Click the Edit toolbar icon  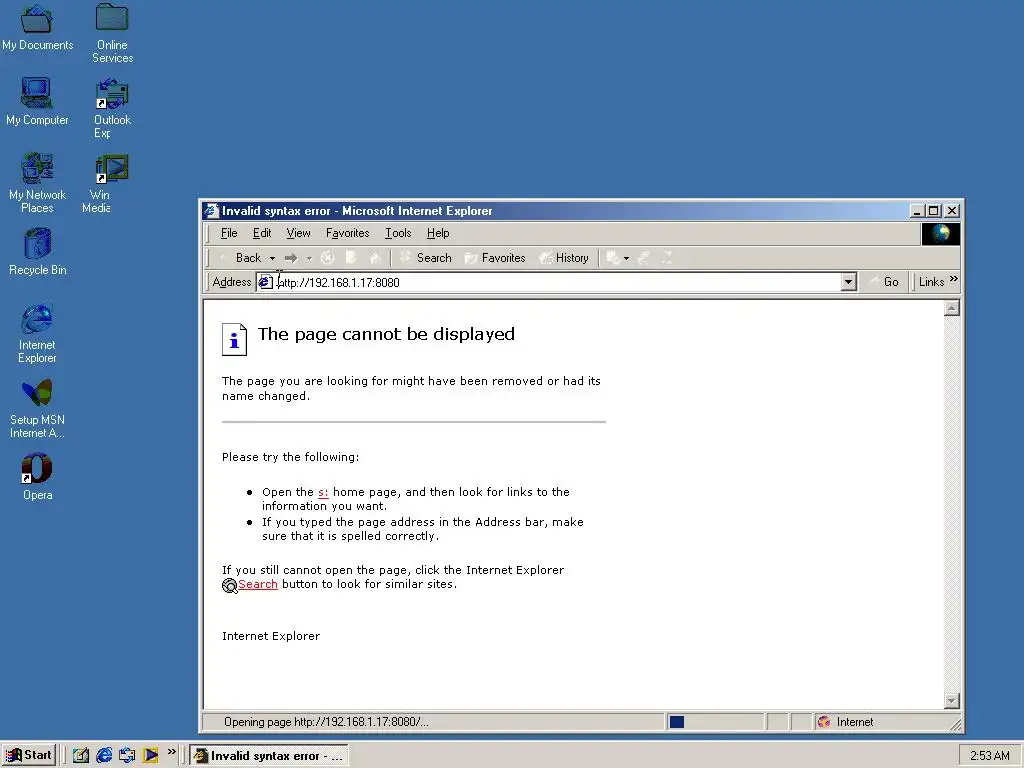click(x=667, y=258)
